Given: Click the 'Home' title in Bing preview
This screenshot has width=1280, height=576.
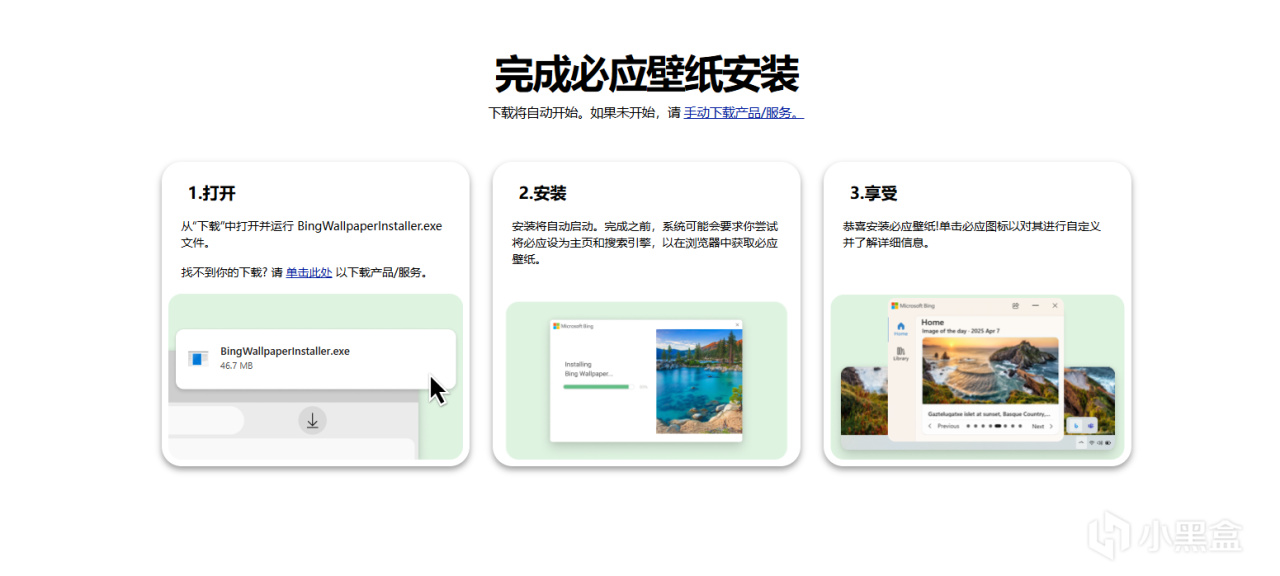Looking at the screenshot, I should [932, 322].
